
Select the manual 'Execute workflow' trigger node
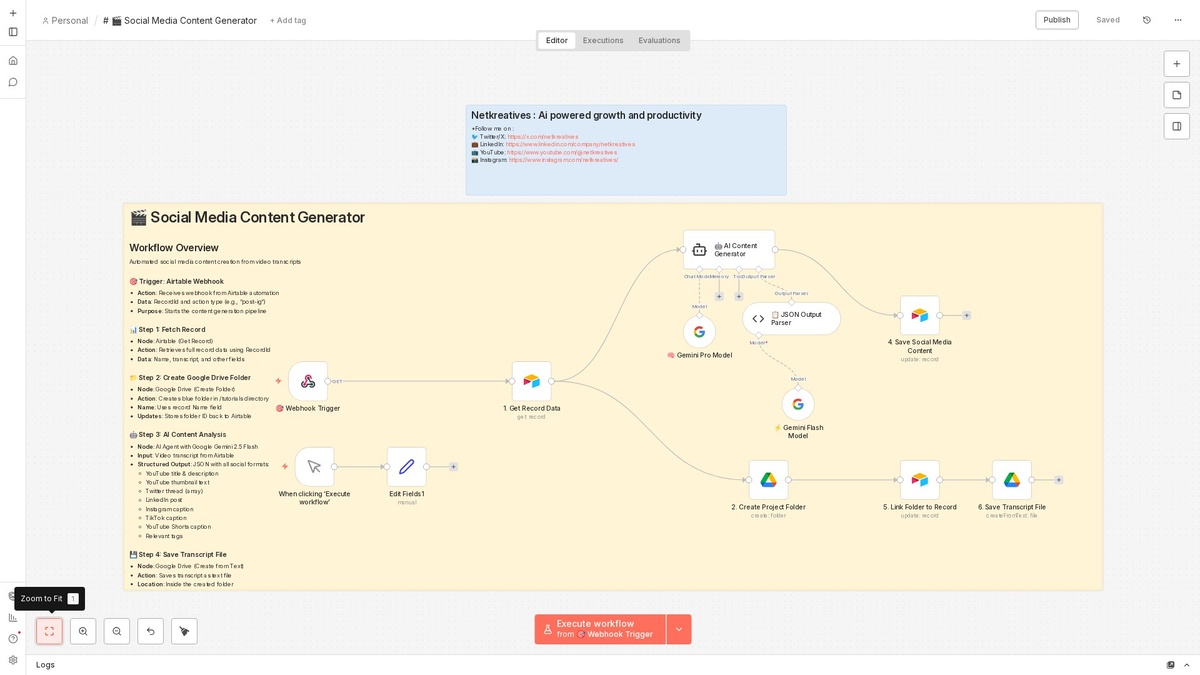click(x=314, y=466)
